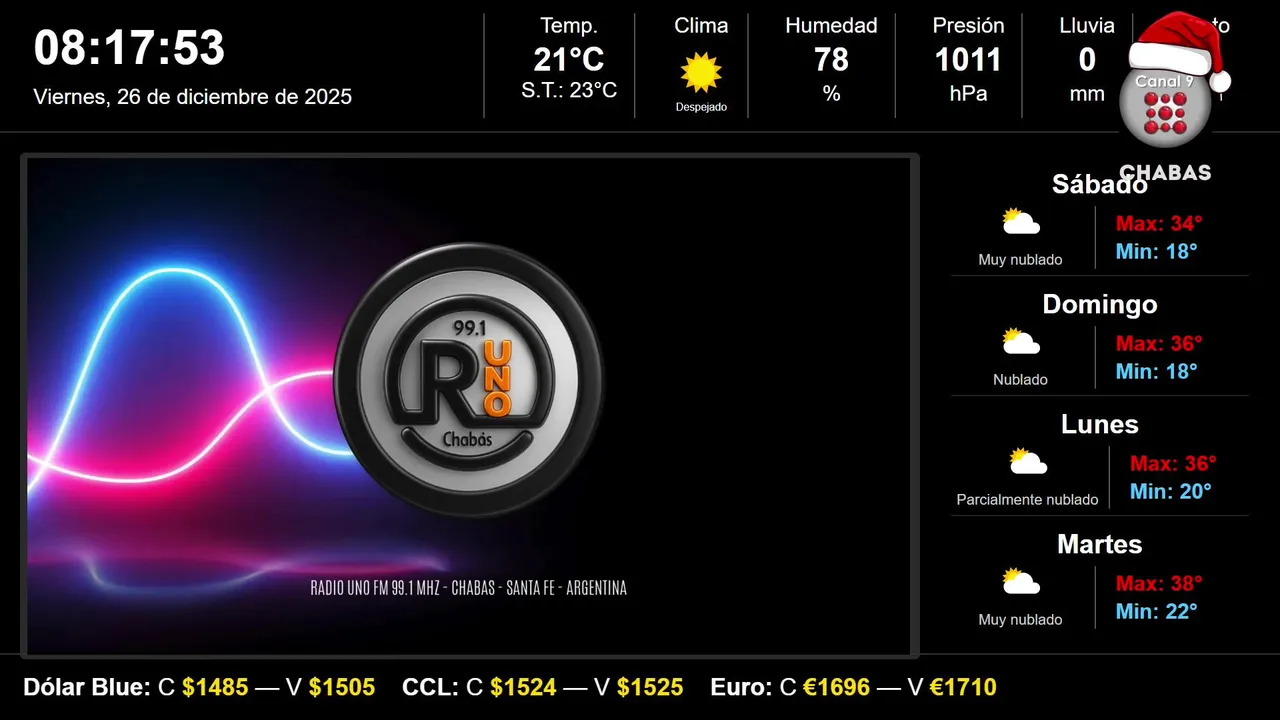1280x720 pixels.
Task: Click Lunes' Min: 20° value
Action: [x=1170, y=491]
